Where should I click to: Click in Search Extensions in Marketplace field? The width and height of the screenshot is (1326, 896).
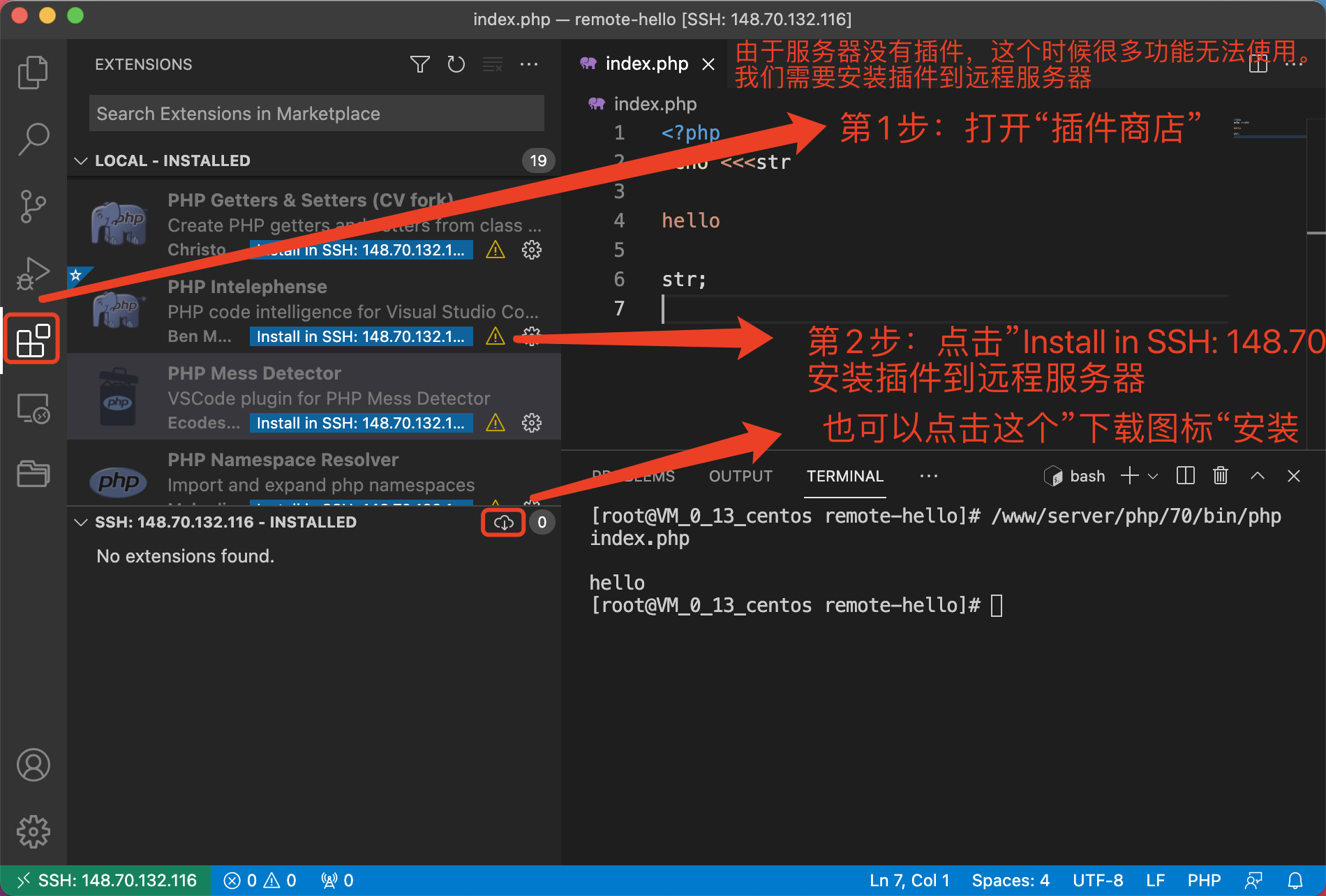(317, 113)
